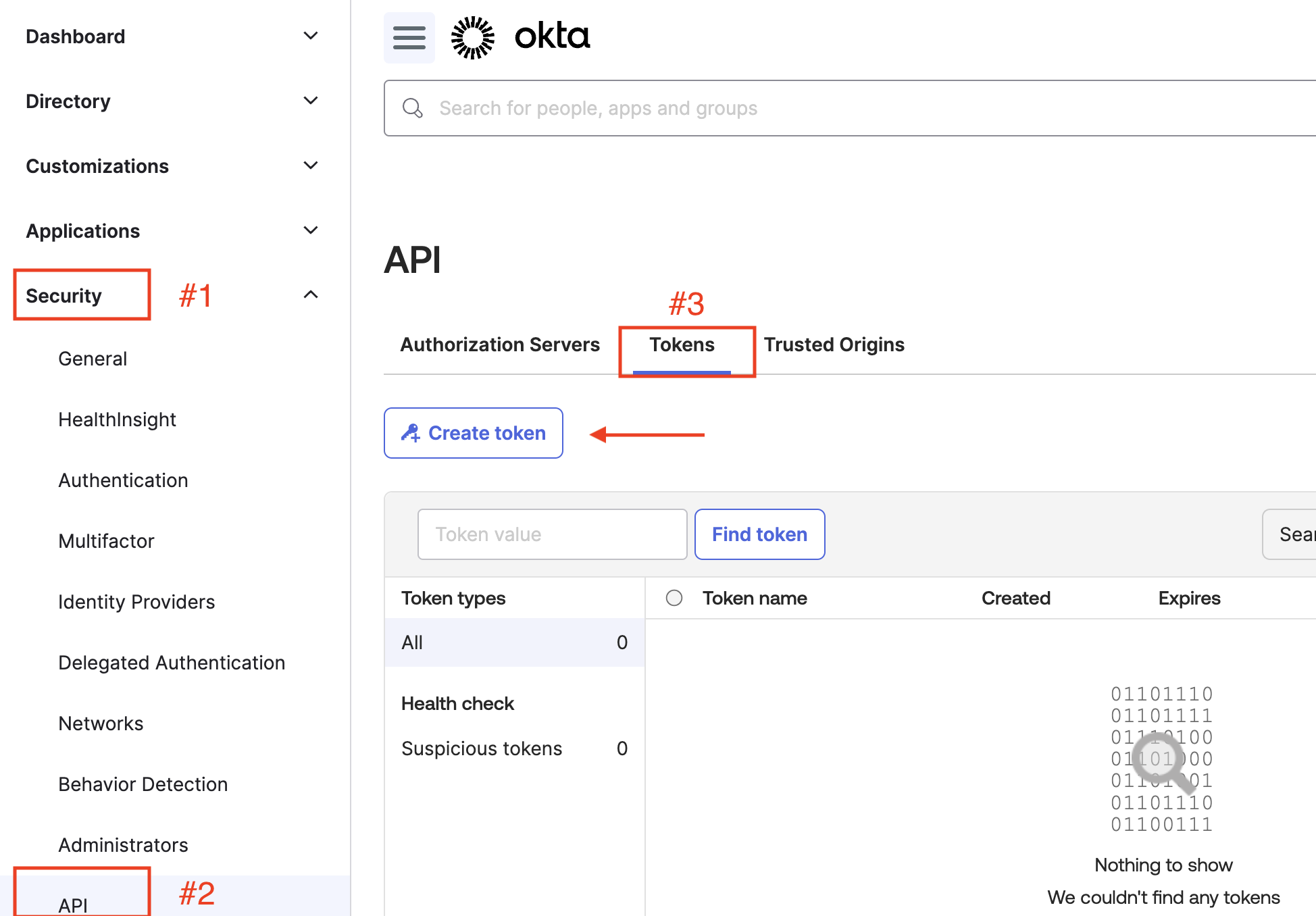1316x916 pixels.
Task: Expand the Customizations section chevron
Action: coord(311,166)
